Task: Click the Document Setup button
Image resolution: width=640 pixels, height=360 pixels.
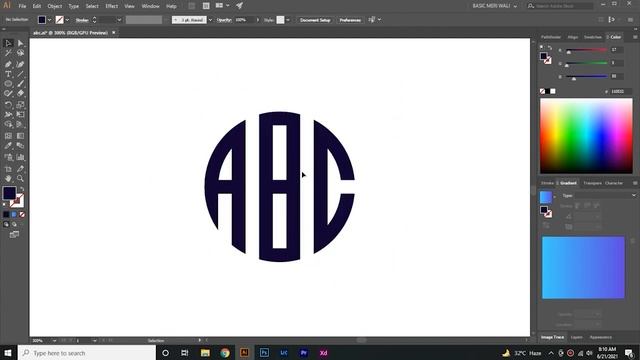Action: click(x=315, y=20)
